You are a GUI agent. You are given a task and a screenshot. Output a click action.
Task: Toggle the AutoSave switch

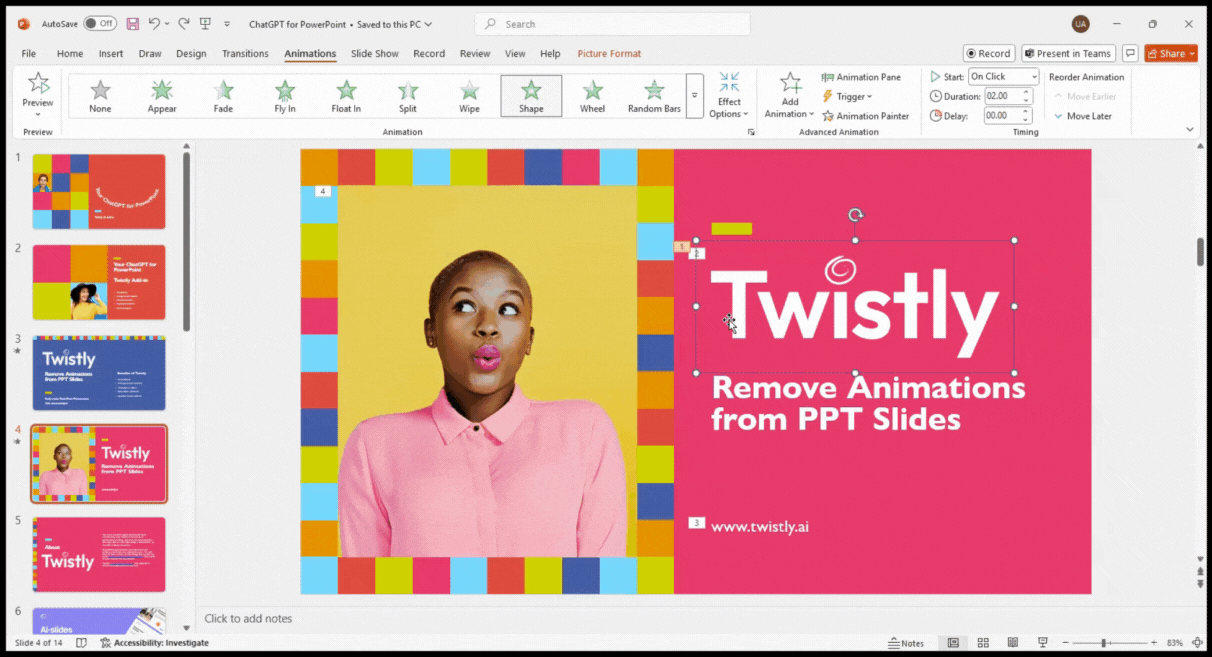tap(99, 23)
